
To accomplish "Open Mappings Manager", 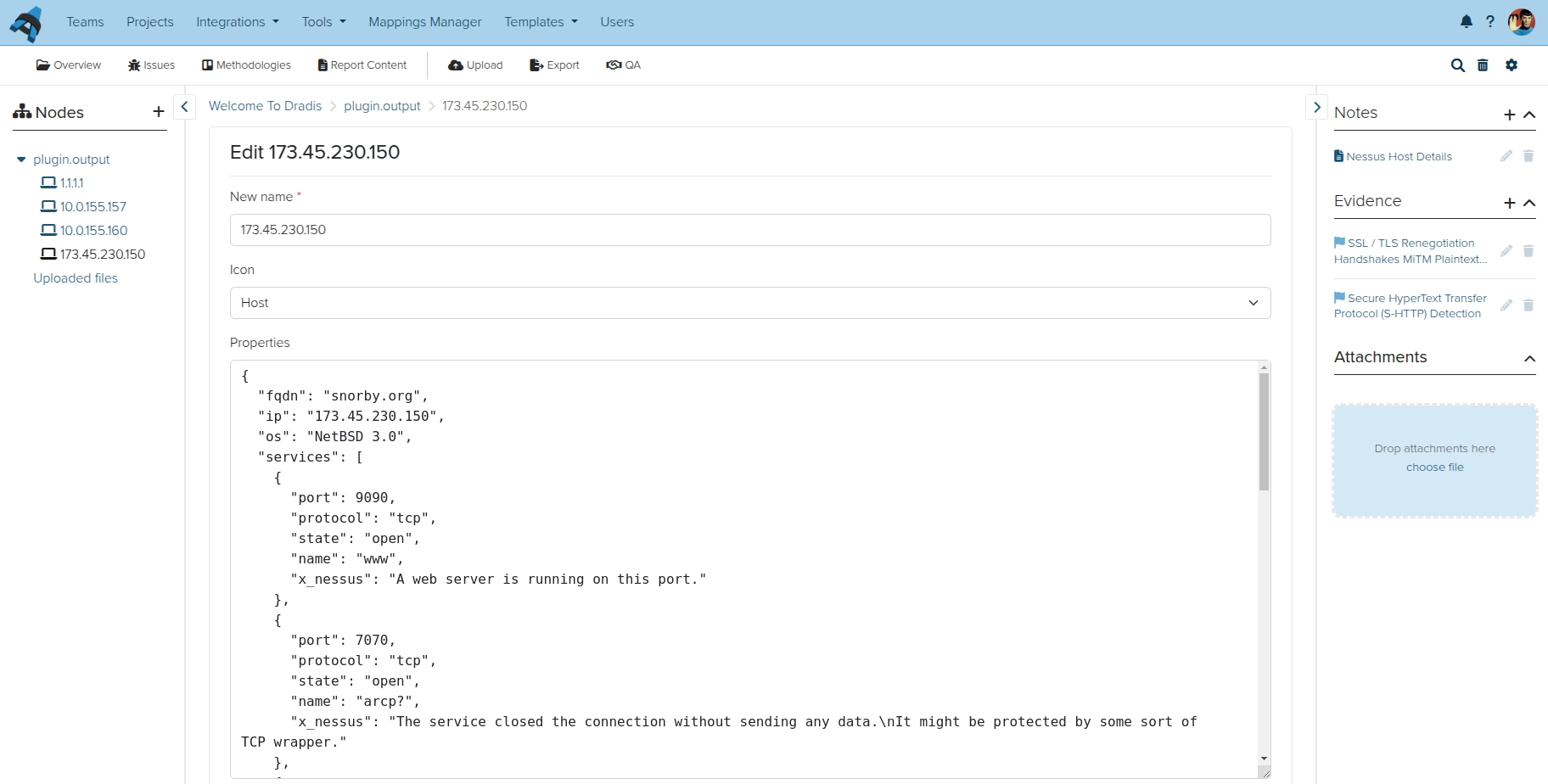I will (x=425, y=22).
